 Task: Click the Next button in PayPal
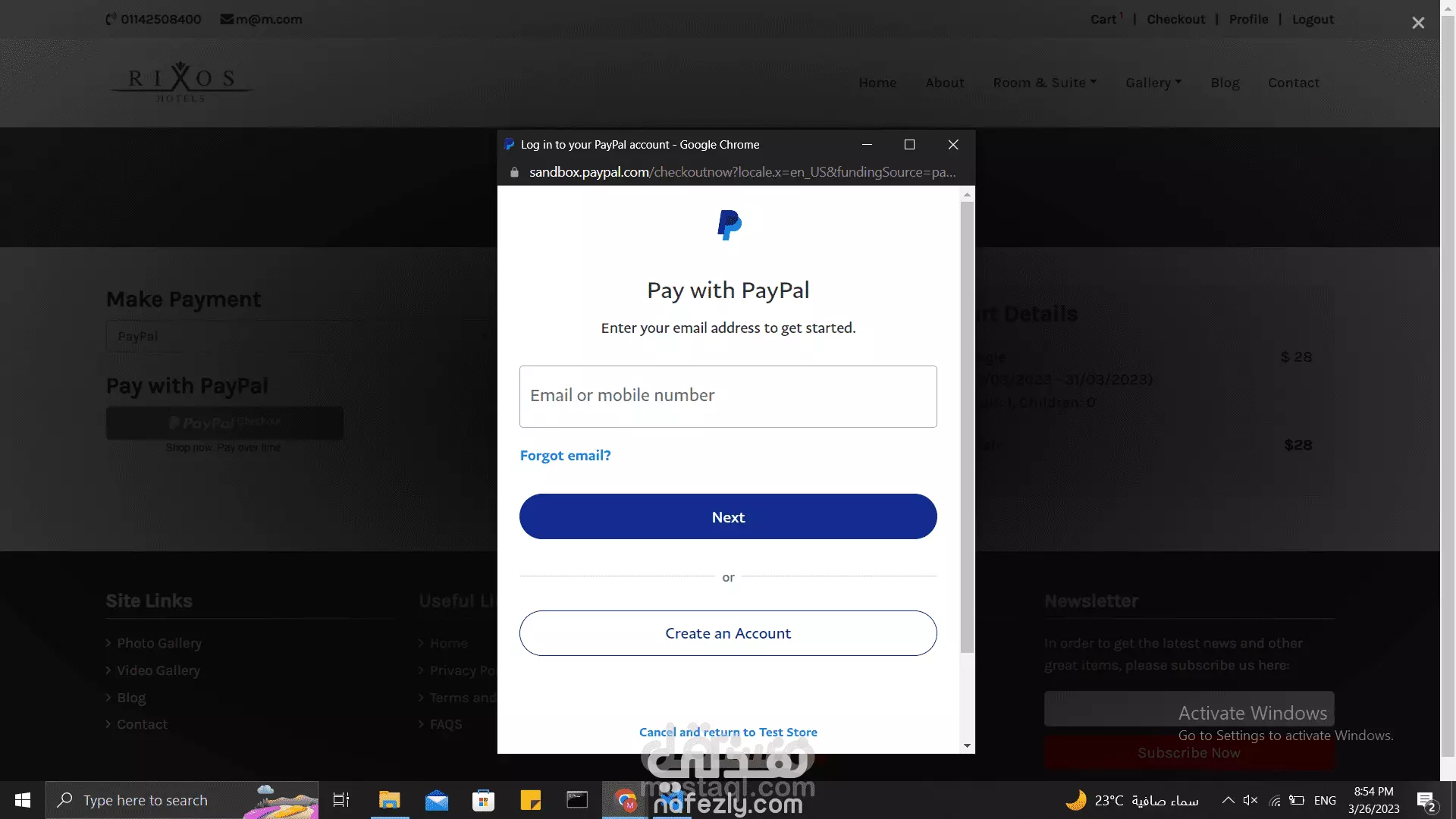click(728, 516)
